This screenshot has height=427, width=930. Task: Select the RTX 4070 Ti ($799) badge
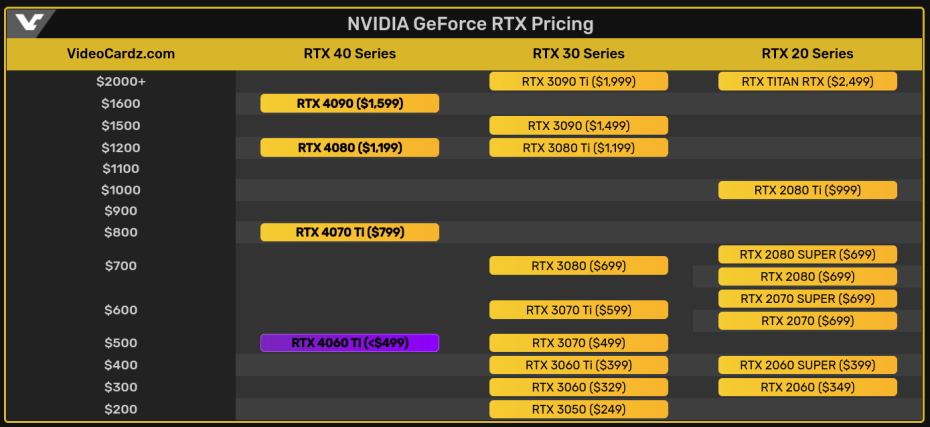click(x=350, y=232)
